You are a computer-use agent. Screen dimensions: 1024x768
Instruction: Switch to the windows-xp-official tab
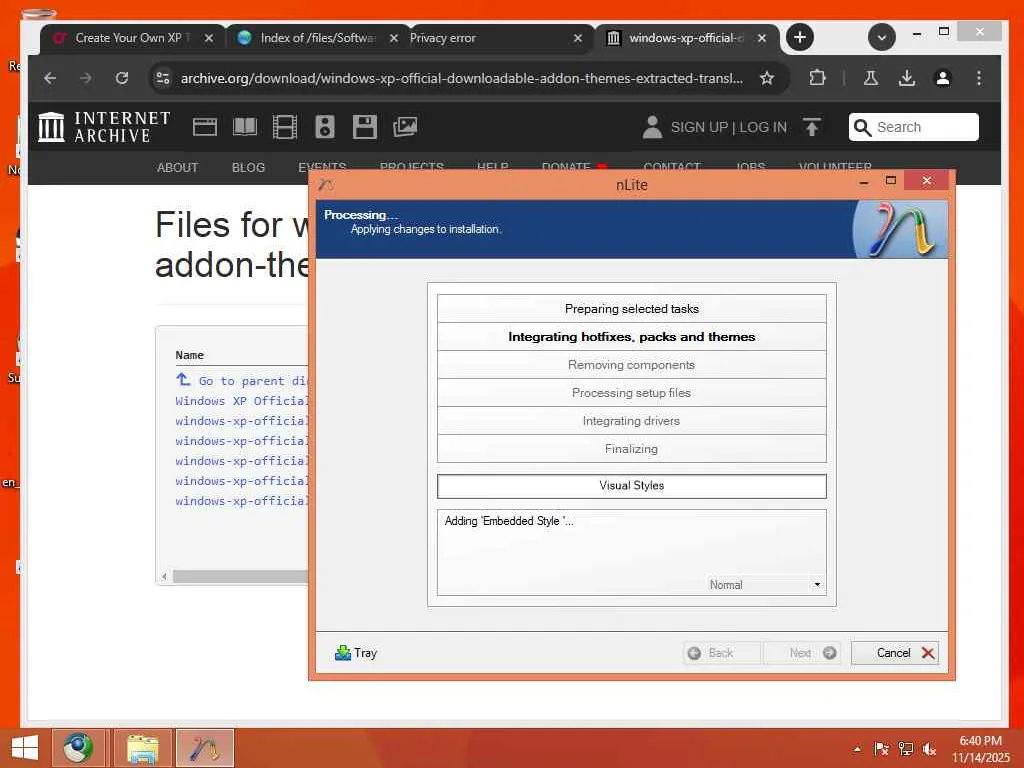tap(686, 38)
